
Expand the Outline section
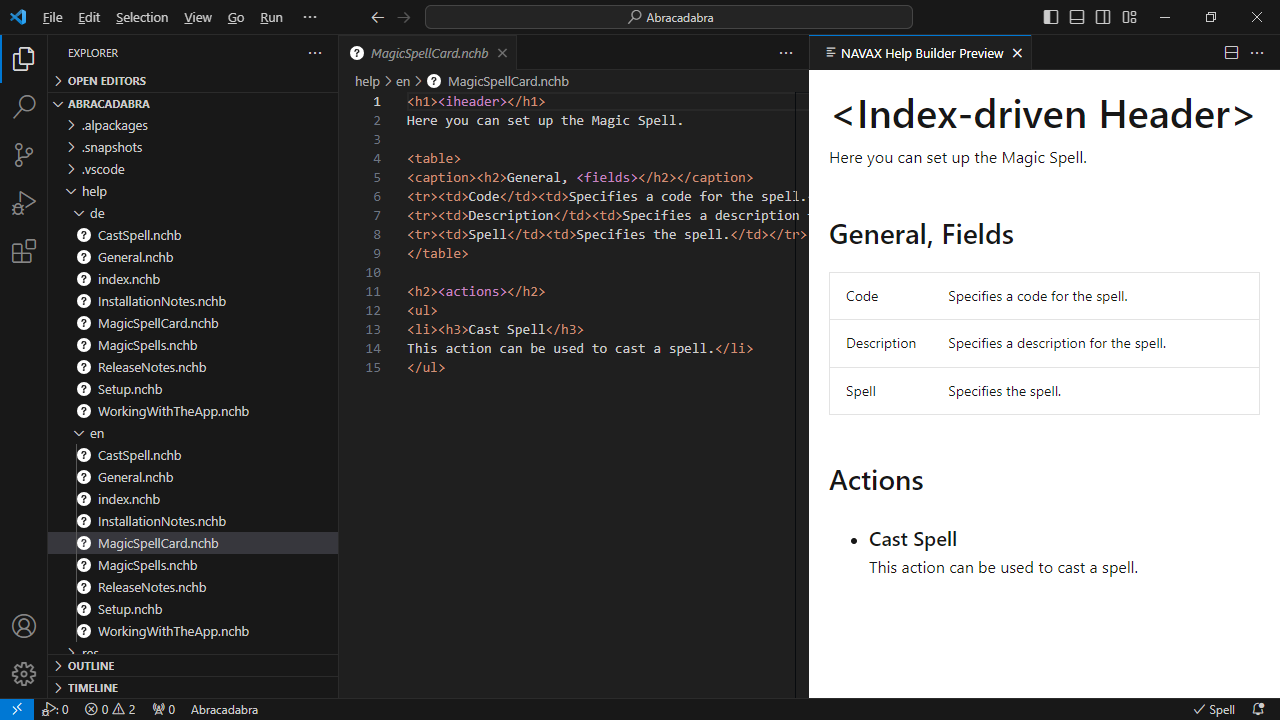(91, 666)
